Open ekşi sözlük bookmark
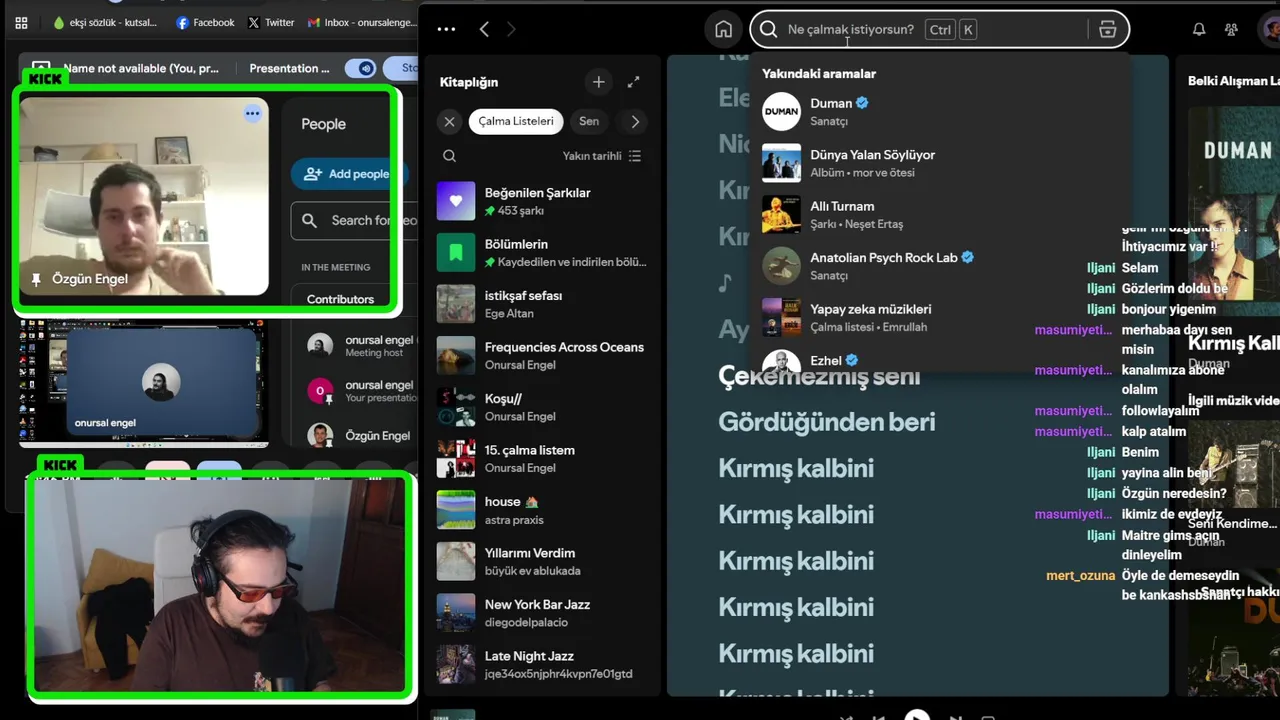1280x720 pixels. pyautogui.click(x=105, y=22)
